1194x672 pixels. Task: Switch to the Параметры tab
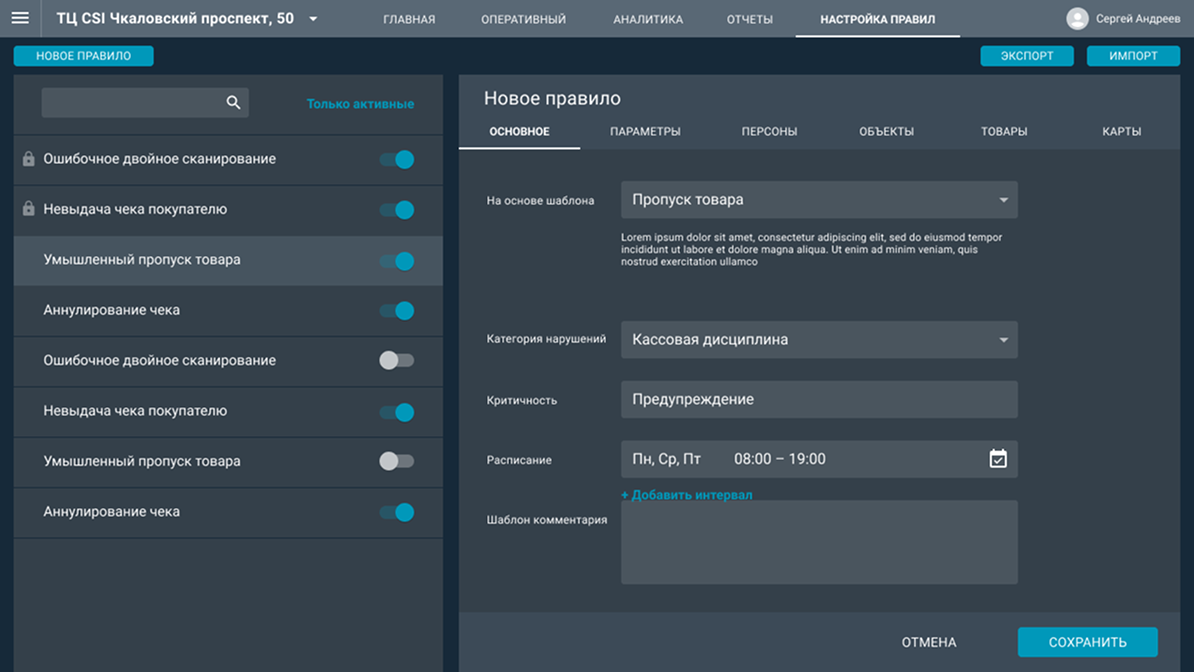coord(645,131)
